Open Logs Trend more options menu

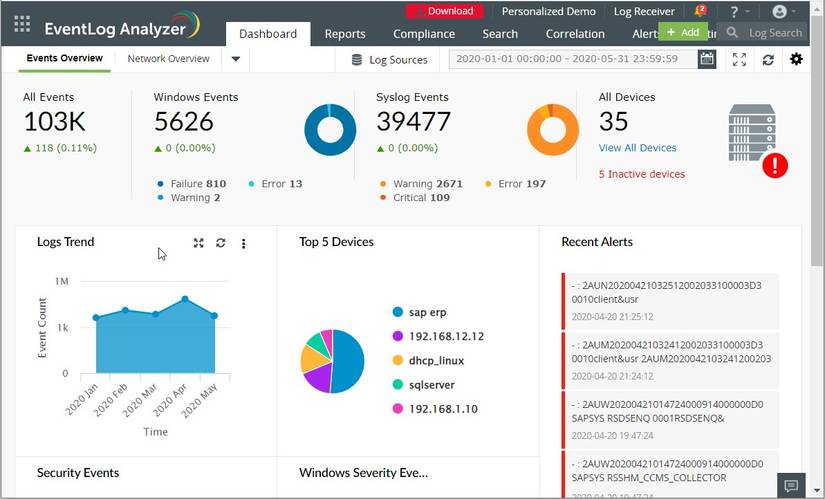[x=243, y=243]
